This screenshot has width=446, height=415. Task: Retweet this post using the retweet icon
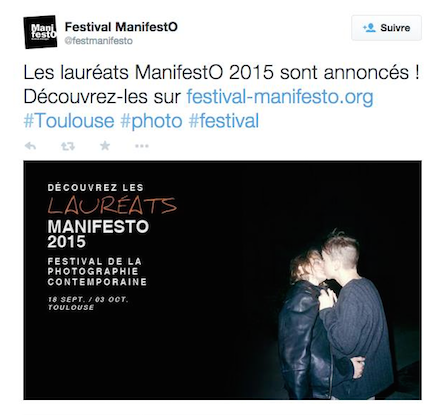[68, 146]
